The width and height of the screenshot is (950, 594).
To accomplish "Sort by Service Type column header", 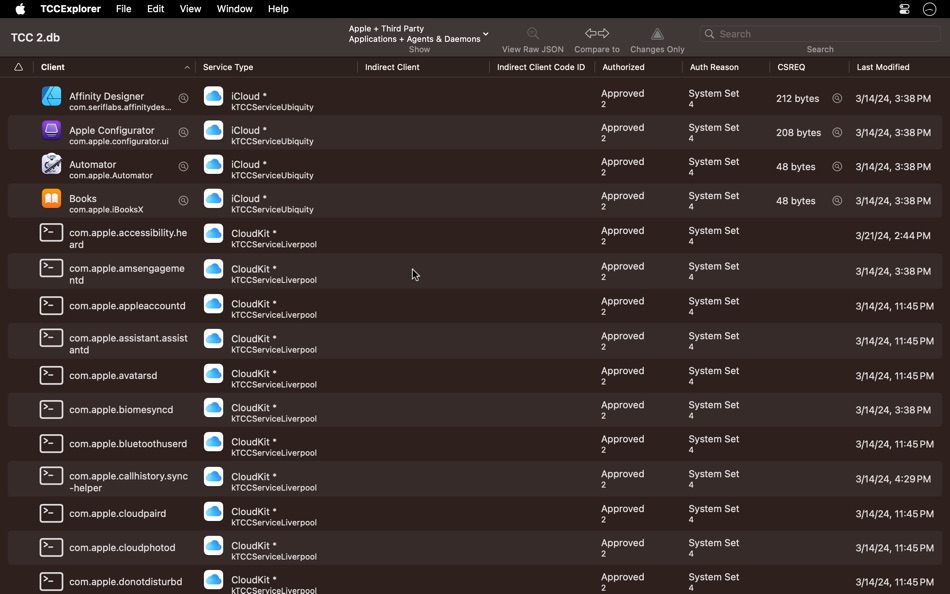I will (x=228, y=67).
